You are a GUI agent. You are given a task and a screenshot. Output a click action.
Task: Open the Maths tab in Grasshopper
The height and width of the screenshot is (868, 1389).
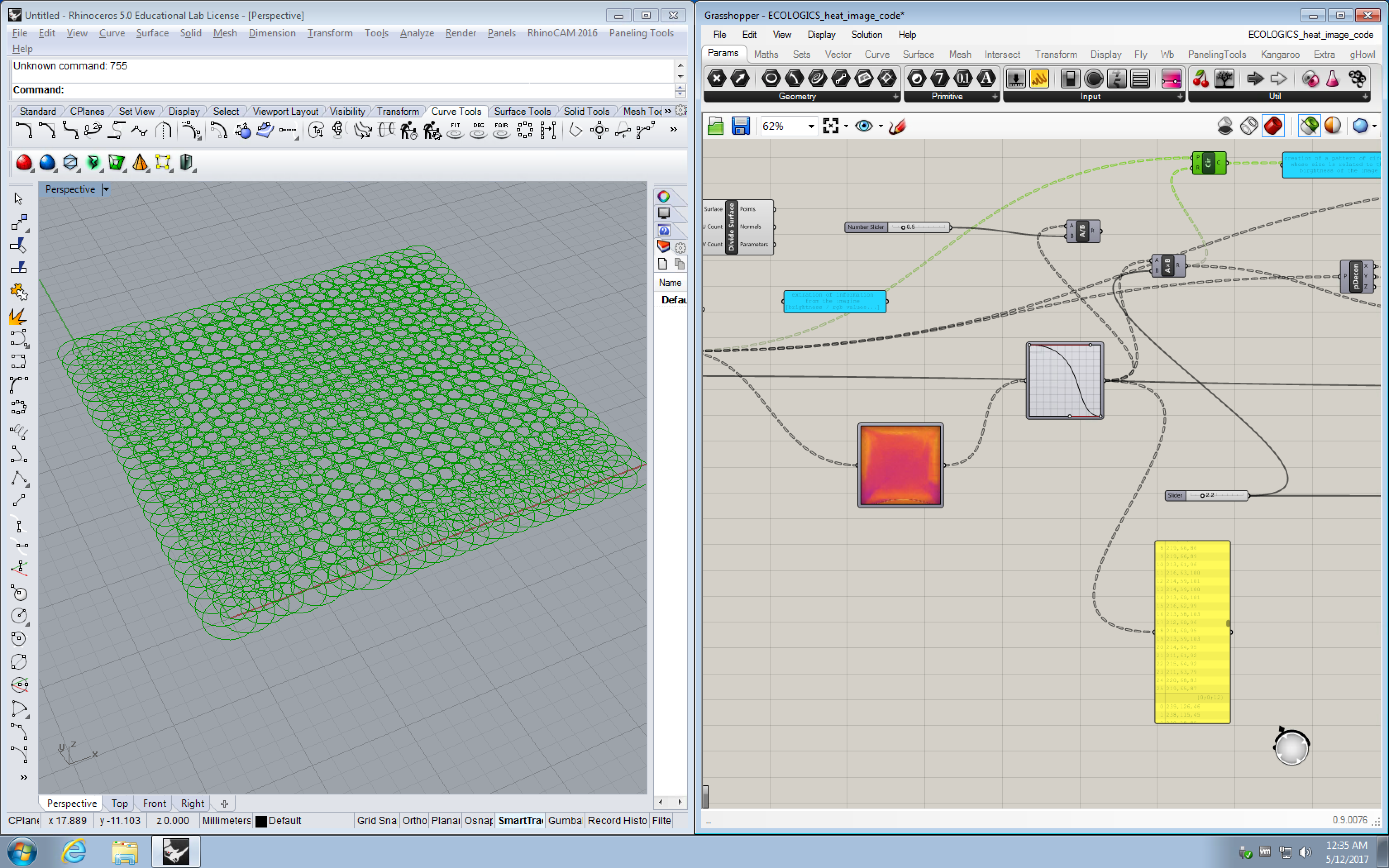click(766, 55)
